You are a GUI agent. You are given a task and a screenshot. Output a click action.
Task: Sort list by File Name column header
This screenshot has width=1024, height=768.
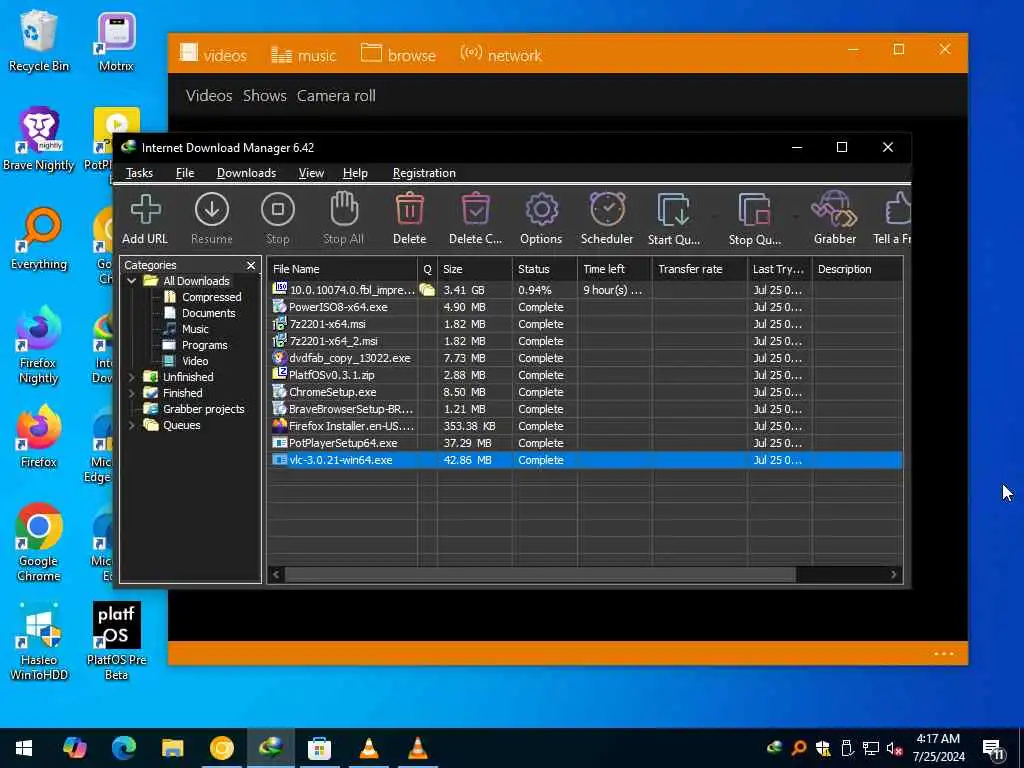(x=342, y=269)
